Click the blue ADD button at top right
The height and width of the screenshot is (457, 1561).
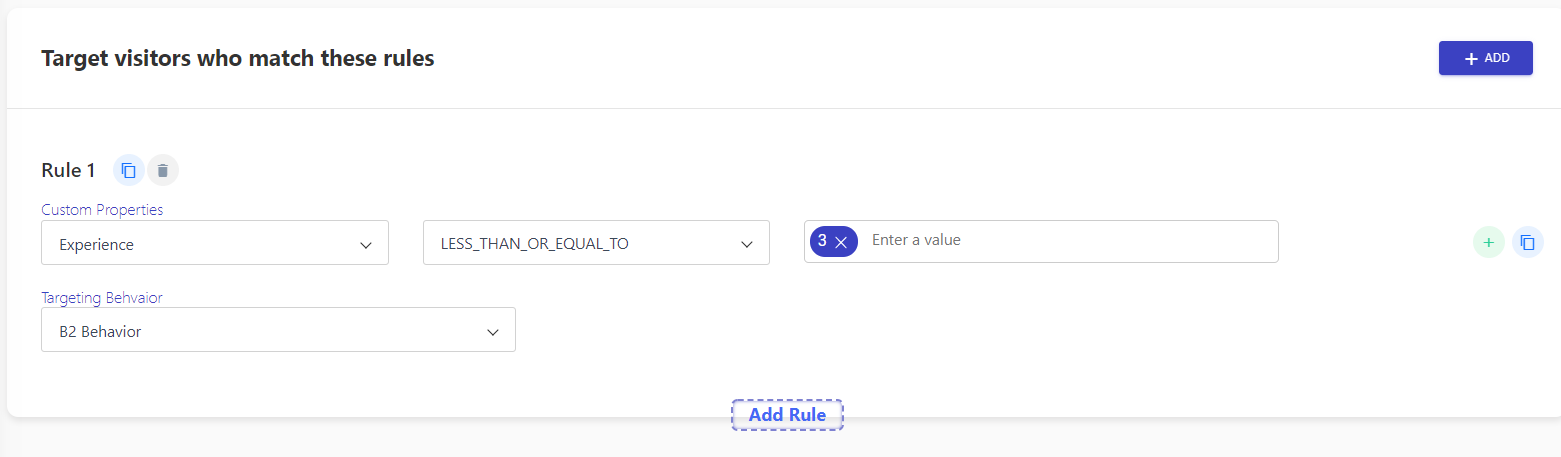click(1485, 58)
